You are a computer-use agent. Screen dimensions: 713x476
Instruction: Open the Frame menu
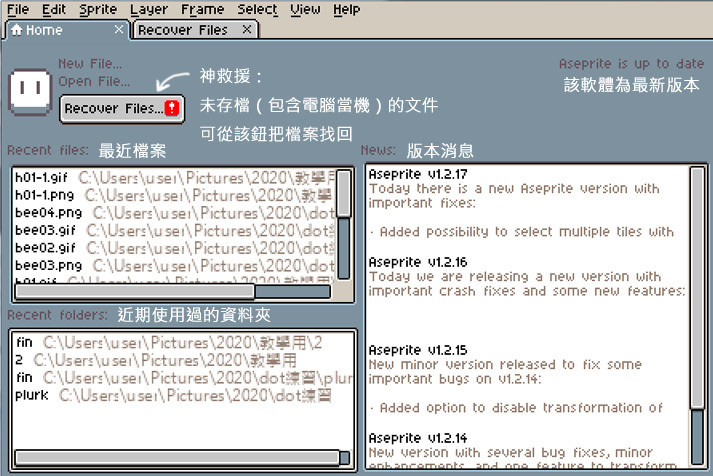tap(202, 9)
